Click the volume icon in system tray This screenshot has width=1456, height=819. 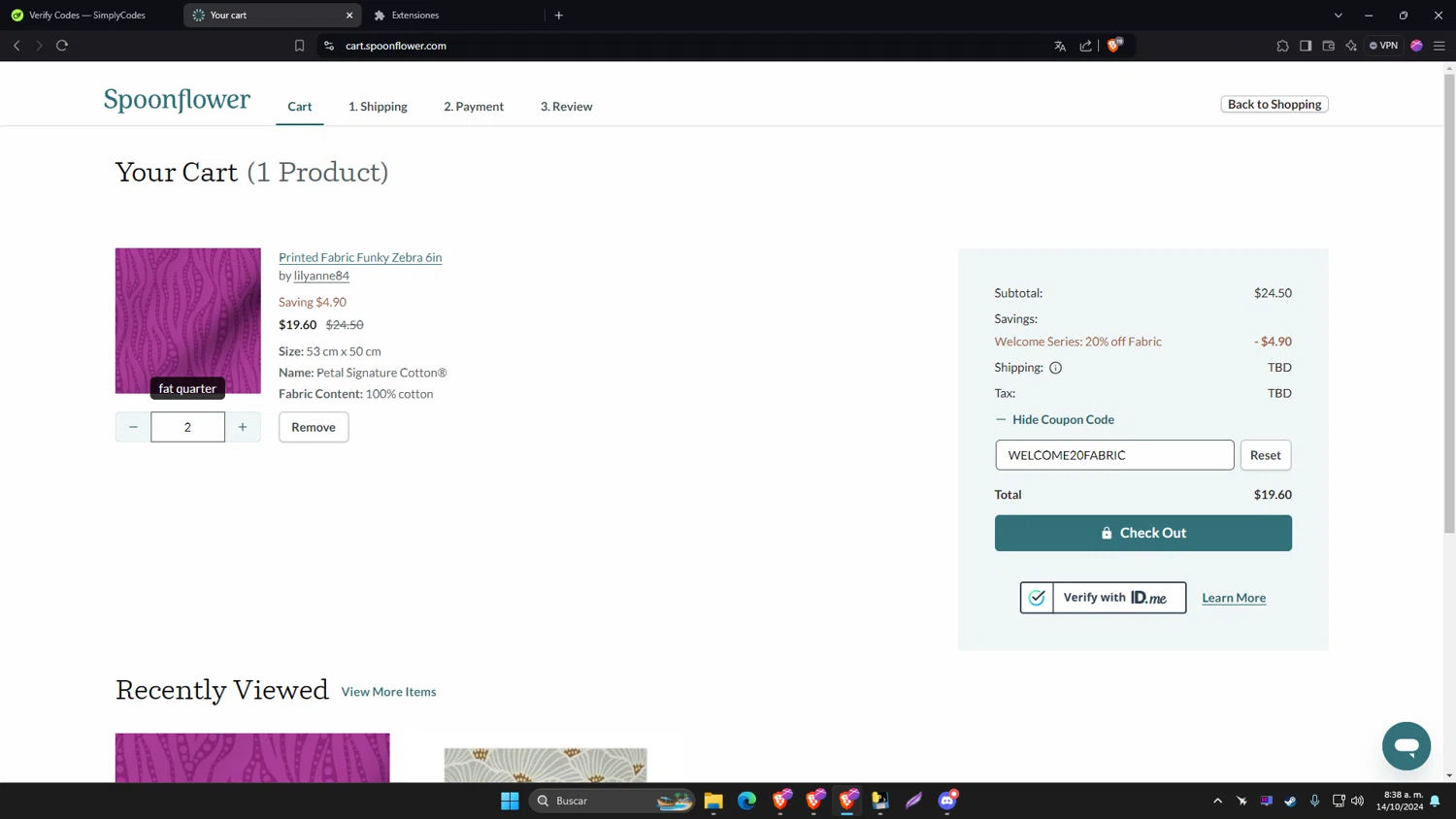[1357, 801]
